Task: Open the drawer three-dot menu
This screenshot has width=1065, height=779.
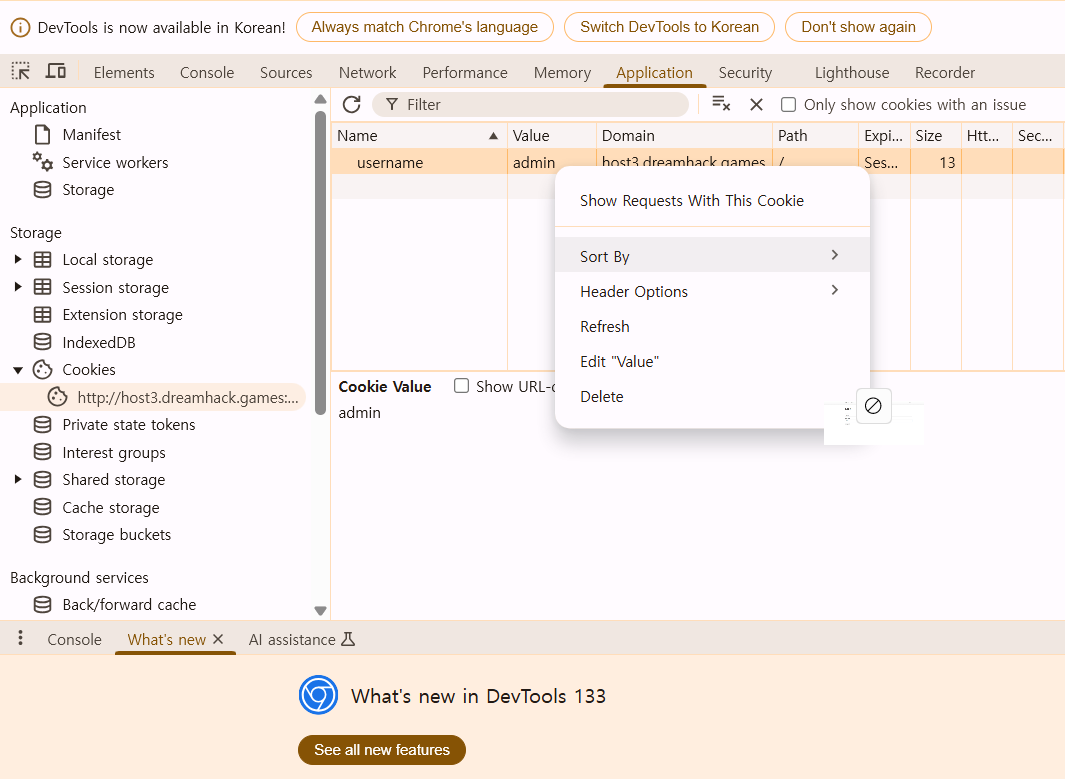Action: pos(20,638)
